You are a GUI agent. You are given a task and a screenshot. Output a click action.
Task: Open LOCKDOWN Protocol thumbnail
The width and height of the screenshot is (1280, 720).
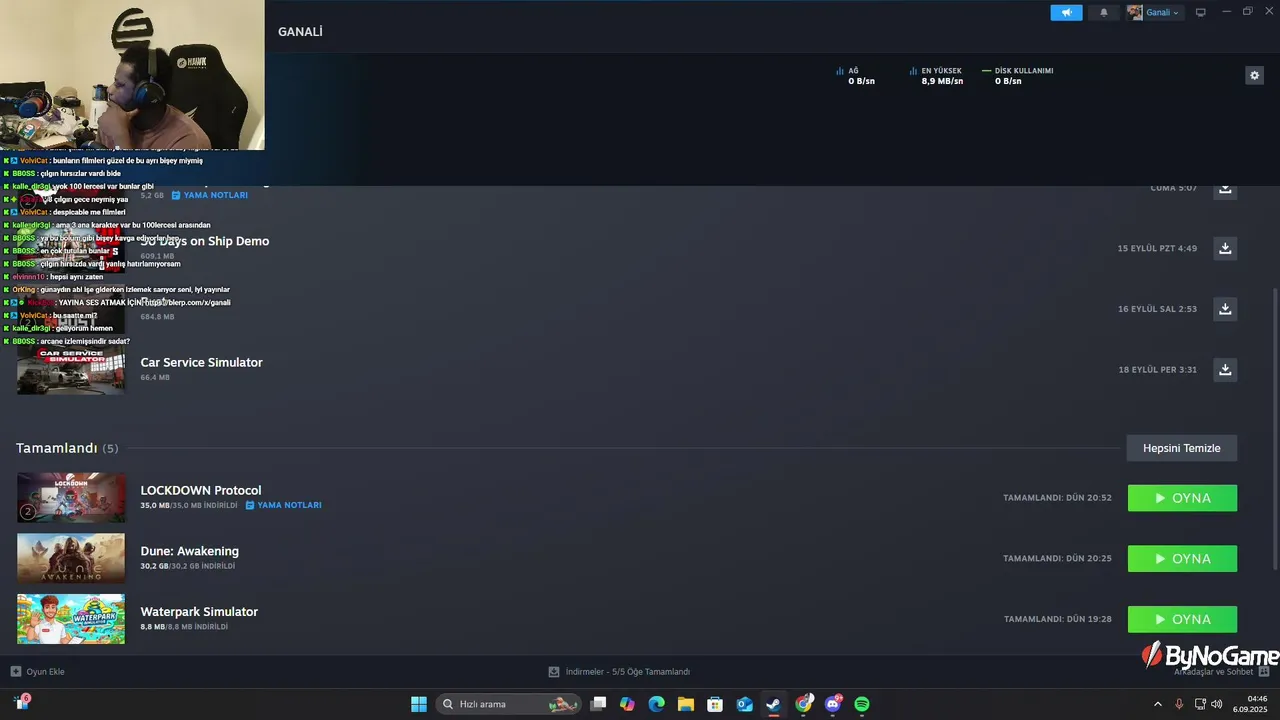coord(71,498)
